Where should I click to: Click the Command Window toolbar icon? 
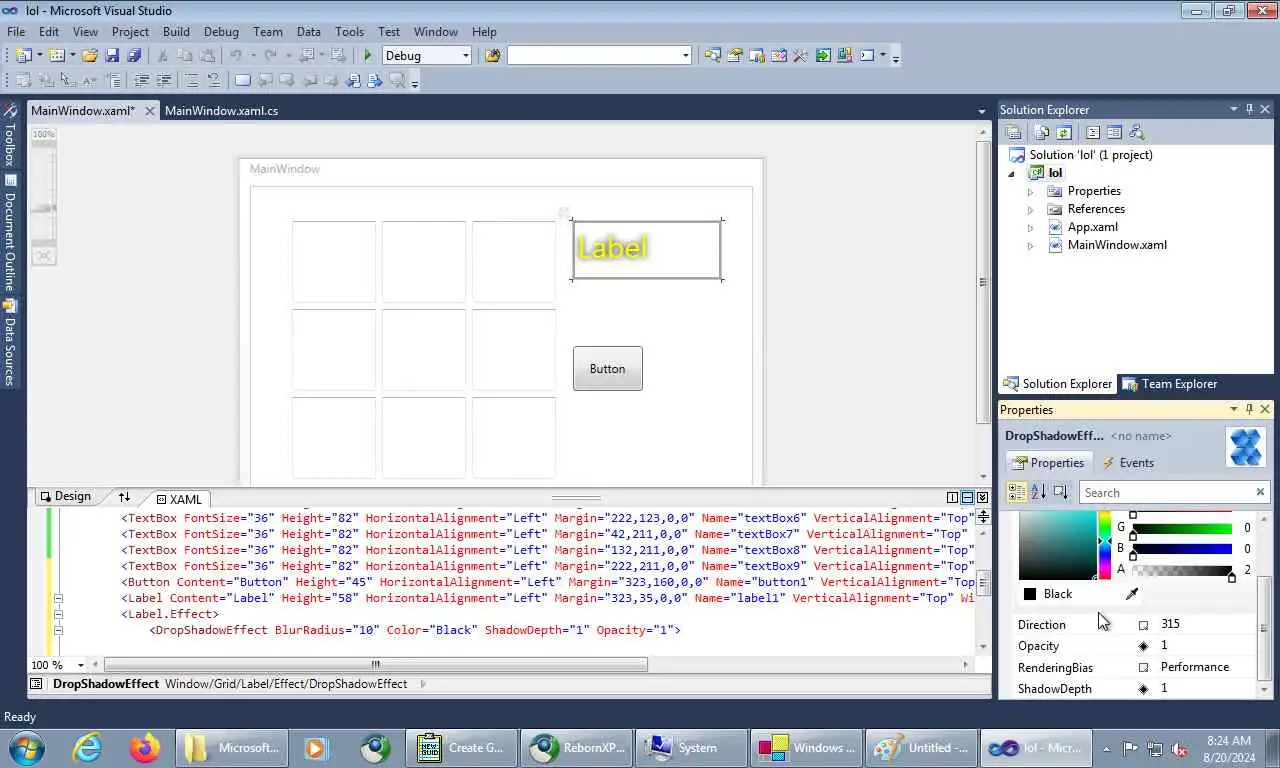point(867,56)
